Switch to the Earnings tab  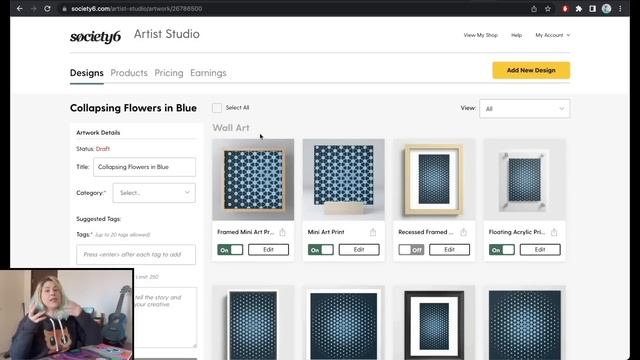pyautogui.click(x=208, y=73)
